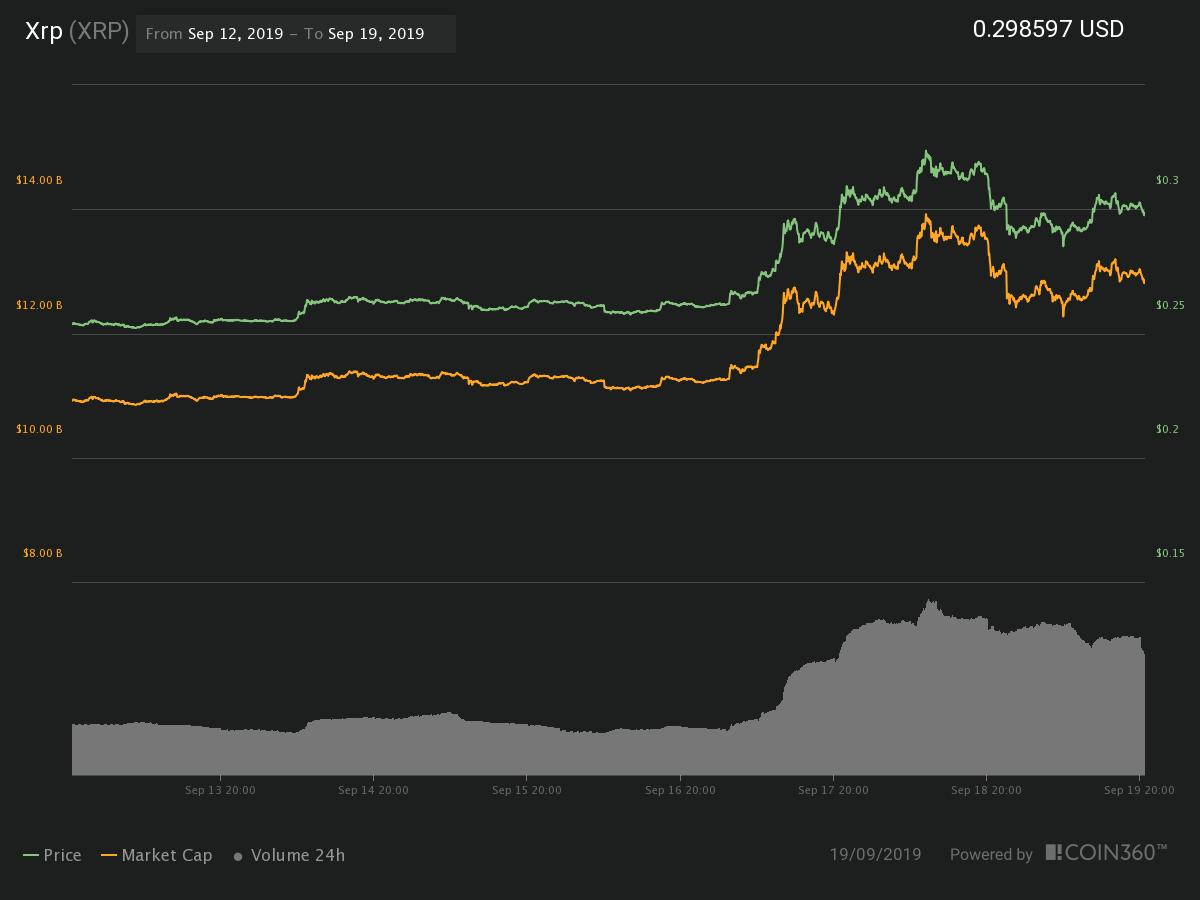The width and height of the screenshot is (1200, 900).
Task: Click the Powered by text
Action: coord(991,855)
